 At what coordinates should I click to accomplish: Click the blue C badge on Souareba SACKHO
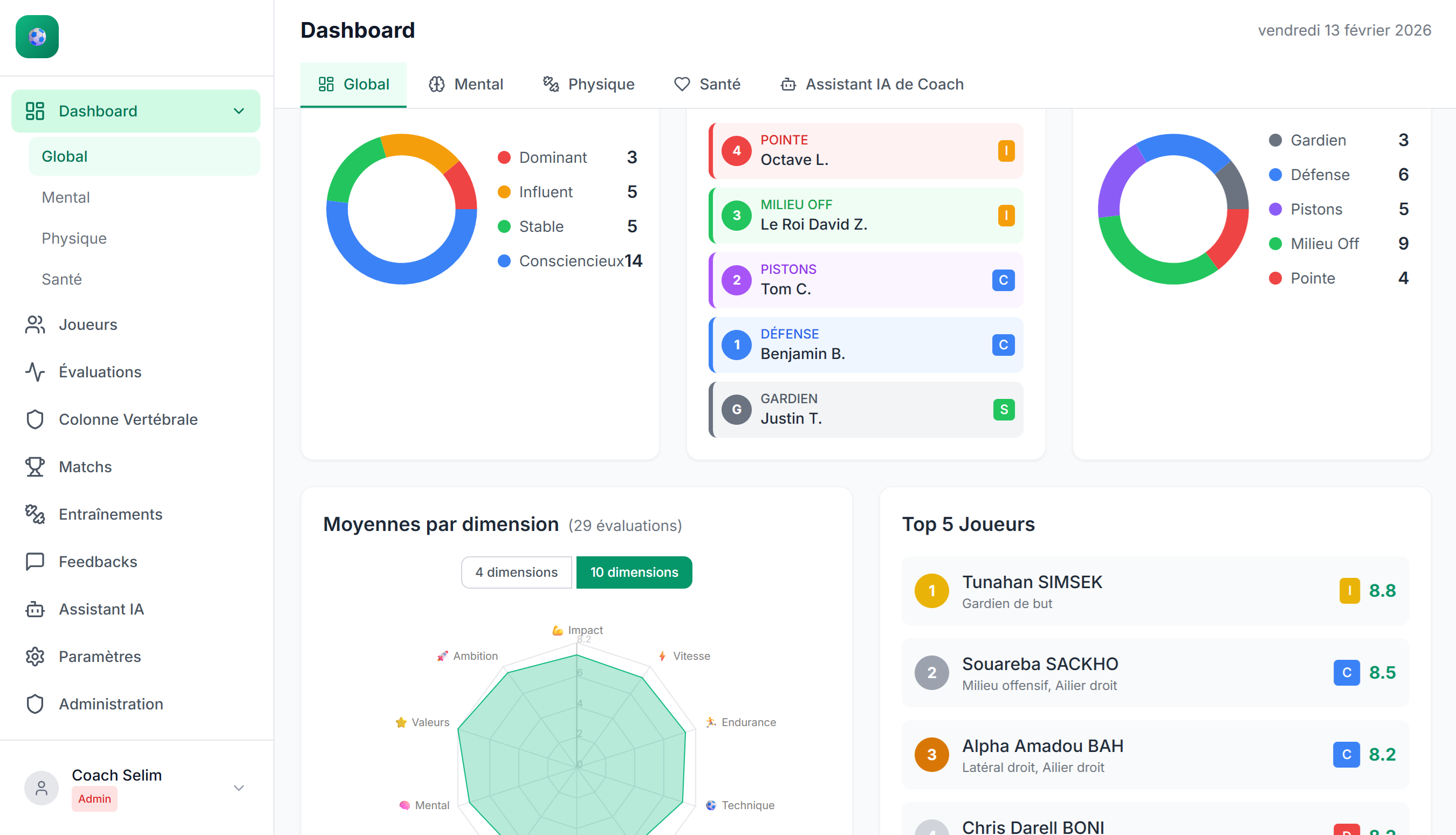(x=1347, y=673)
